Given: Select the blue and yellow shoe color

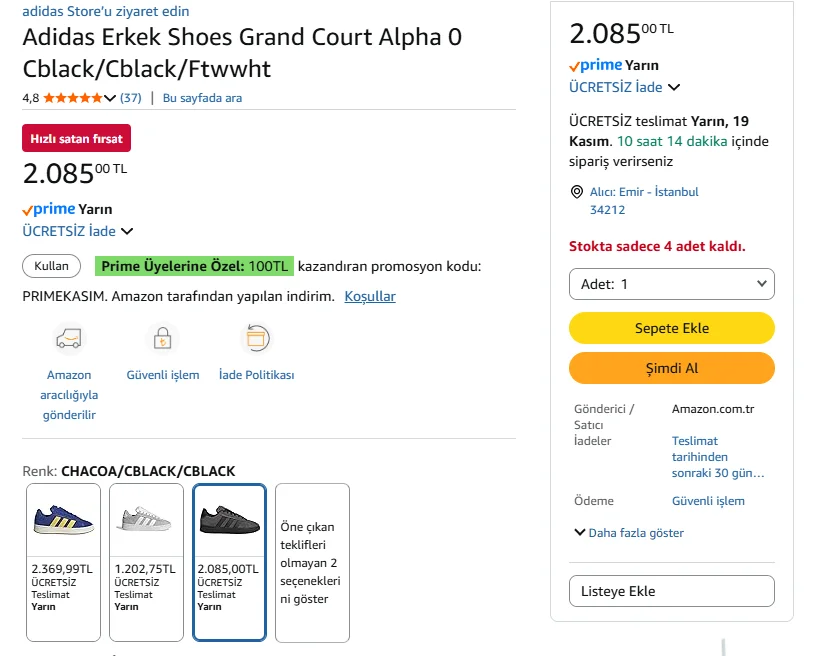Looking at the screenshot, I should coord(63,520).
